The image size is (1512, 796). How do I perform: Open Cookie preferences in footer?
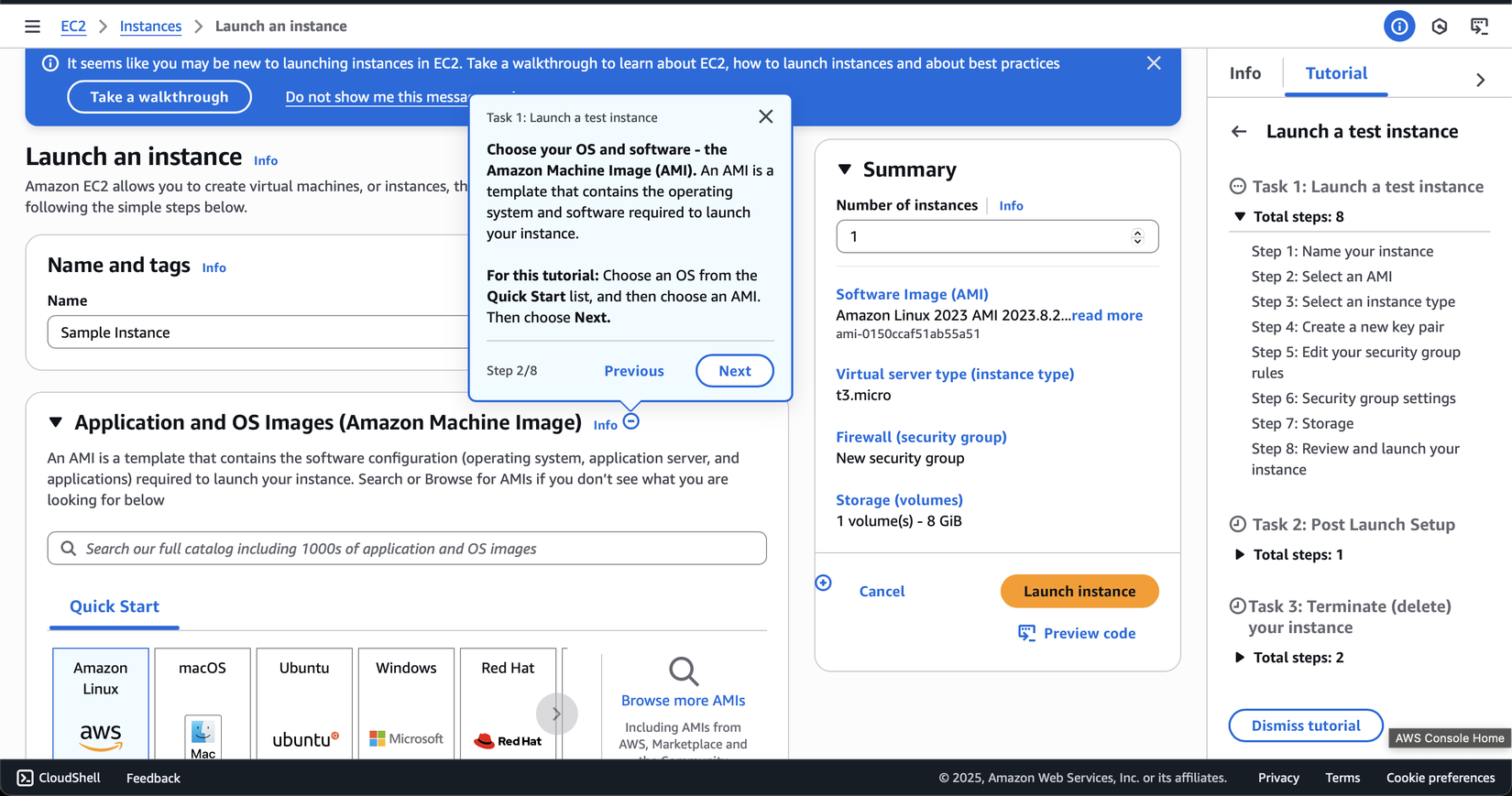click(1441, 778)
